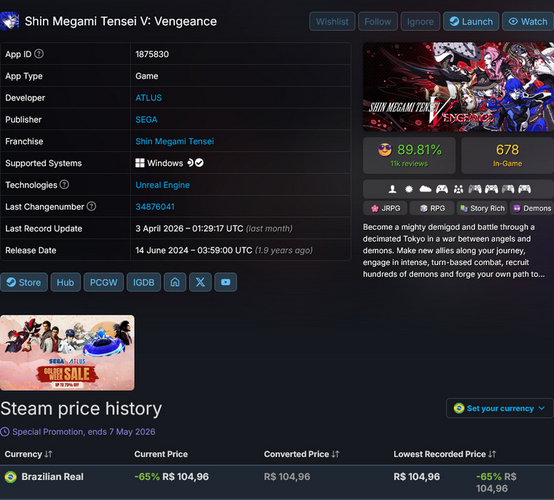554x500 pixels.
Task: Click the Steam Deck icon next to Windows
Action: [190, 163]
